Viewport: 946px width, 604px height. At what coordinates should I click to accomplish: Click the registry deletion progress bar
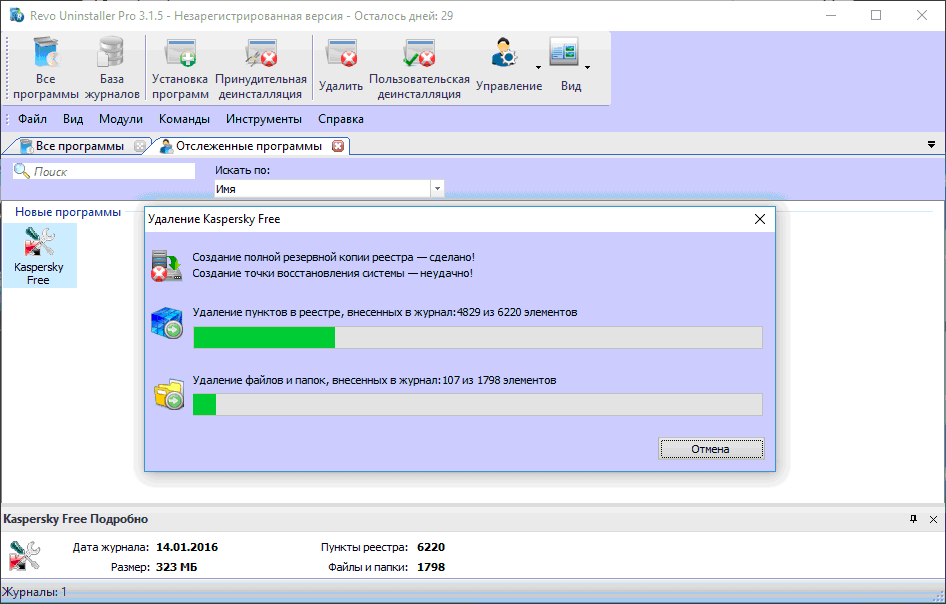(x=478, y=338)
